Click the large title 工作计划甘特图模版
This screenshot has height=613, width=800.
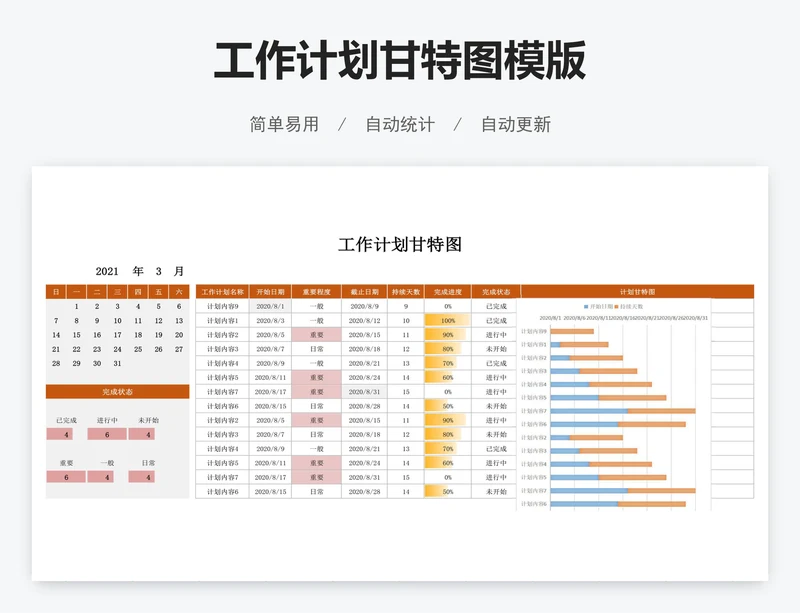tap(399, 61)
